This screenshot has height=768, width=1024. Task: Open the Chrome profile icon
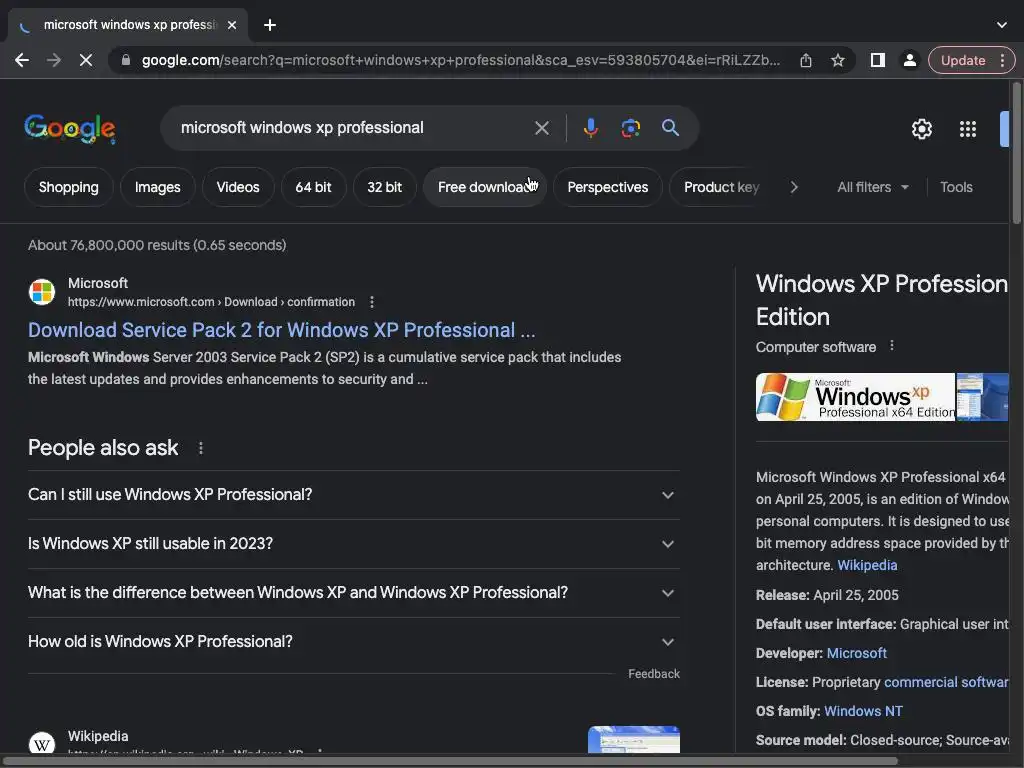(x=909, y=60)
